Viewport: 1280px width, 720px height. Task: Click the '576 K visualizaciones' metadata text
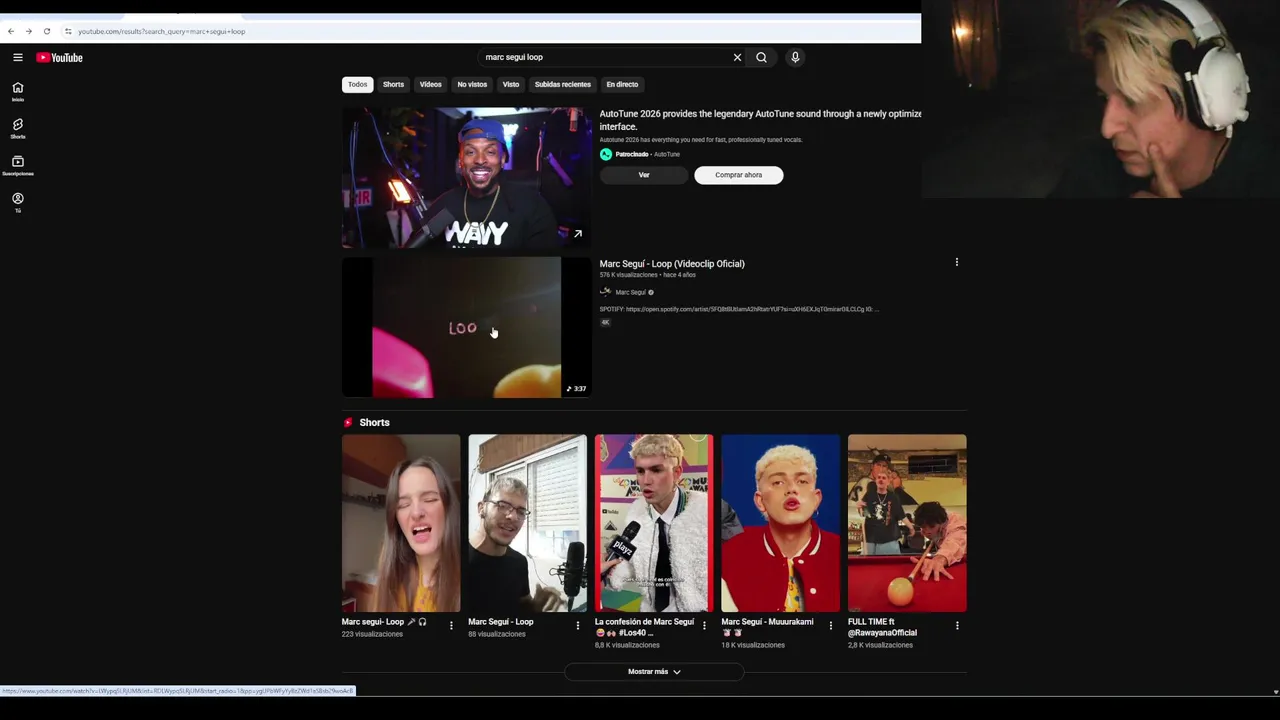629,275
